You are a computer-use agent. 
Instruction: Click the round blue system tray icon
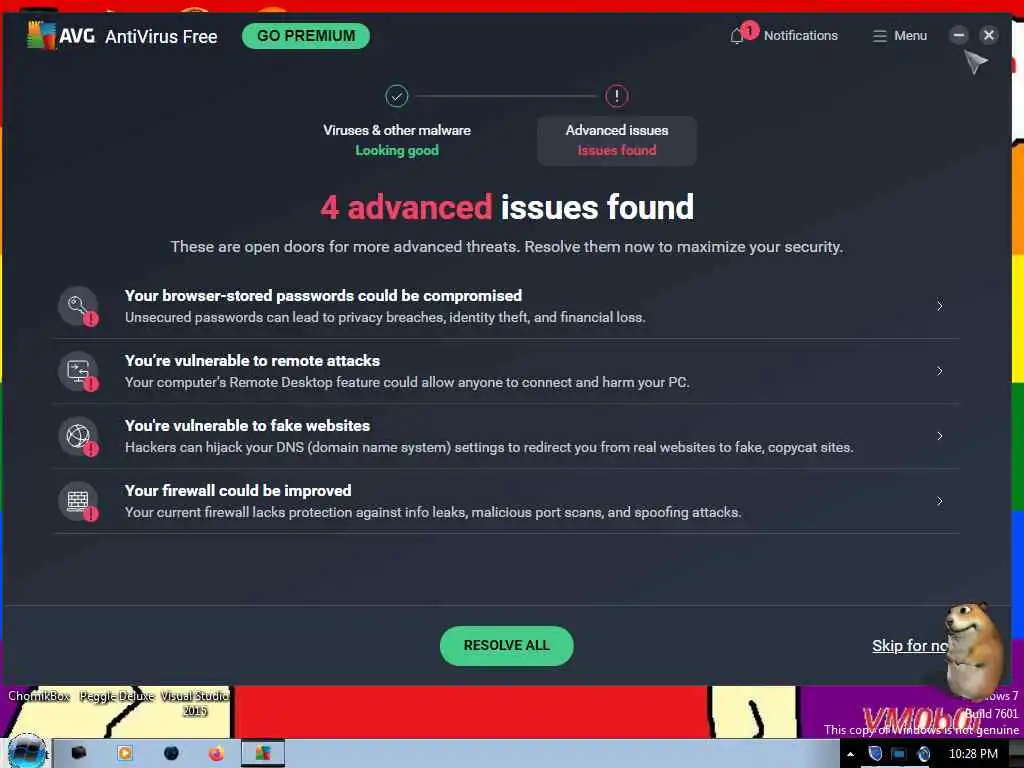point(923,754)
